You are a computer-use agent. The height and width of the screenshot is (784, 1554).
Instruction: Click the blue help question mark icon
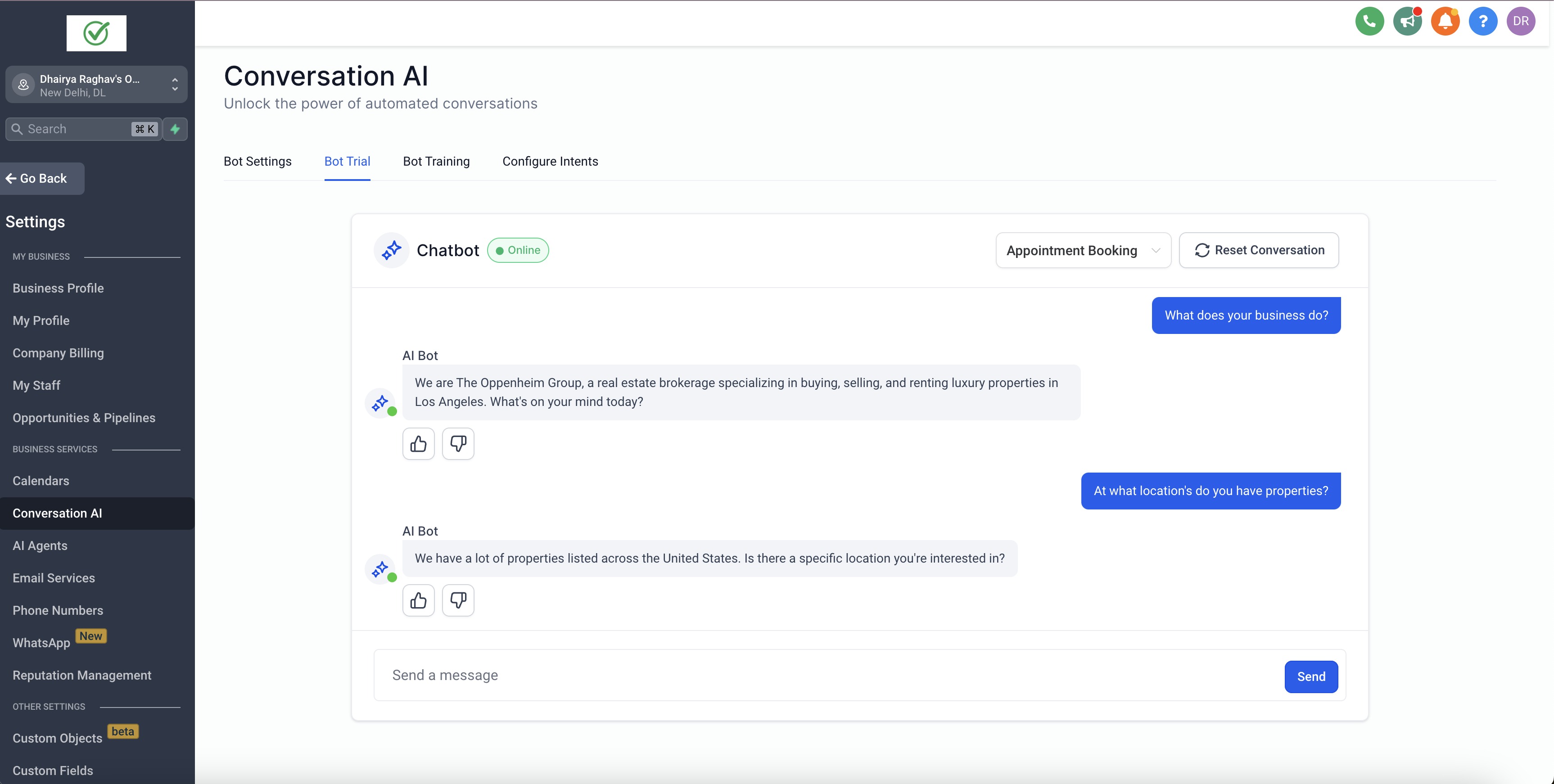tap(1483, 22)
